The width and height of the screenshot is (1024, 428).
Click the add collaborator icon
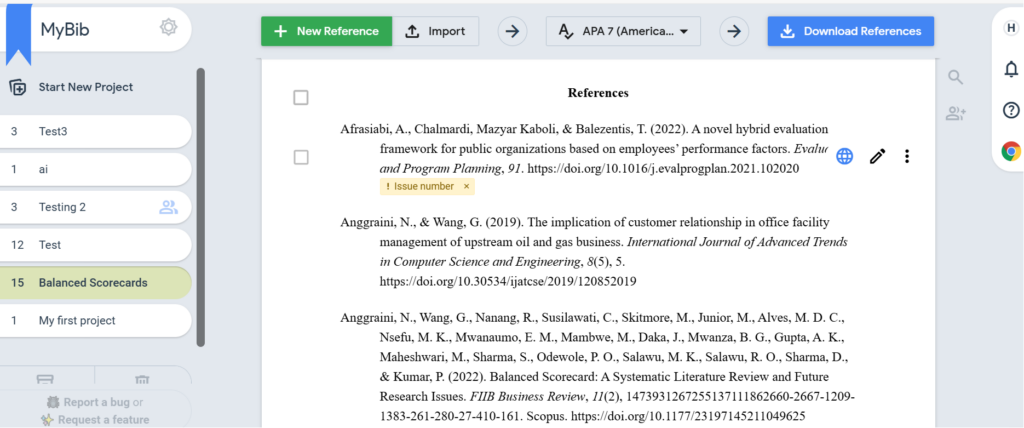[x=955, y=114]
